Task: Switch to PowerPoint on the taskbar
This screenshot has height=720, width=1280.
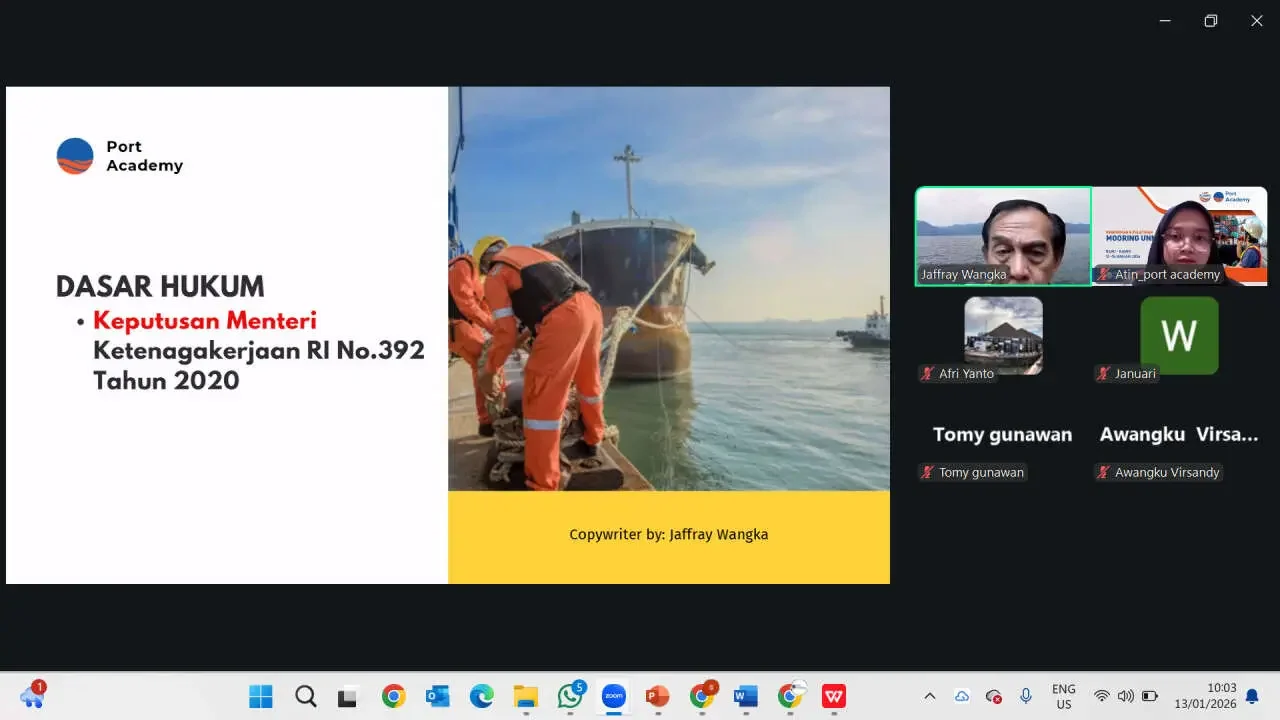Action: click(x=657, y=696)
